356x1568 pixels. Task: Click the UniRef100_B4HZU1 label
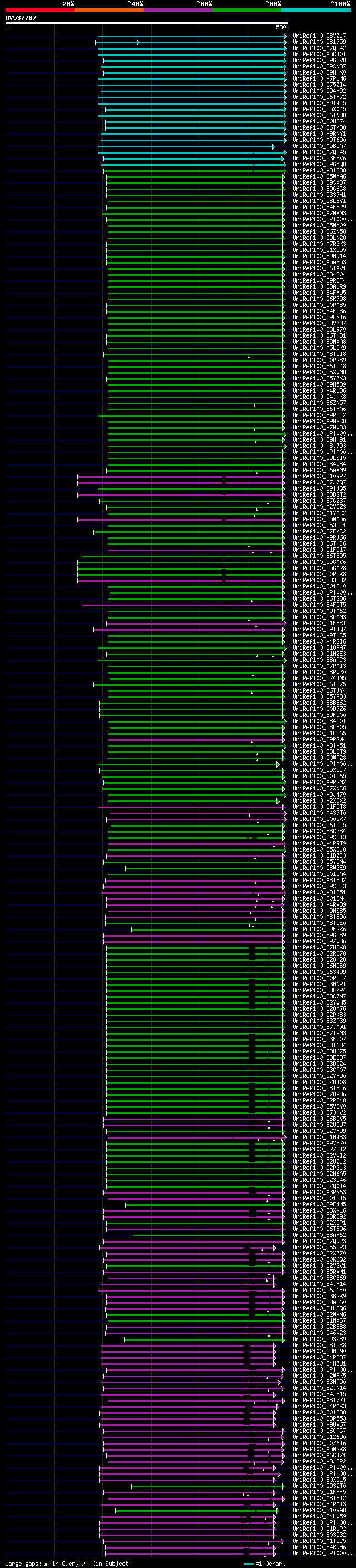tap(319, 1363)
